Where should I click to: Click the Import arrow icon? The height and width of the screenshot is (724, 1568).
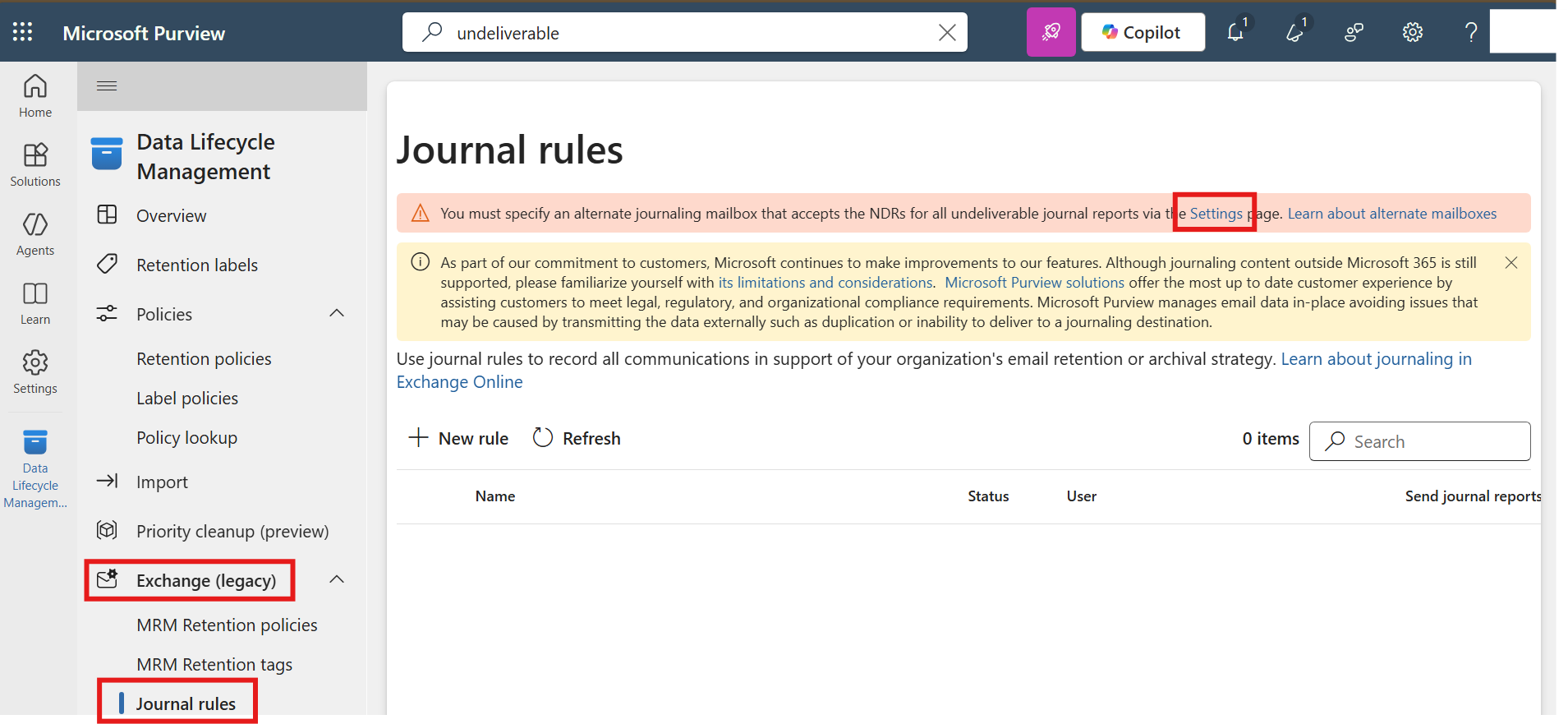(107, 481)
